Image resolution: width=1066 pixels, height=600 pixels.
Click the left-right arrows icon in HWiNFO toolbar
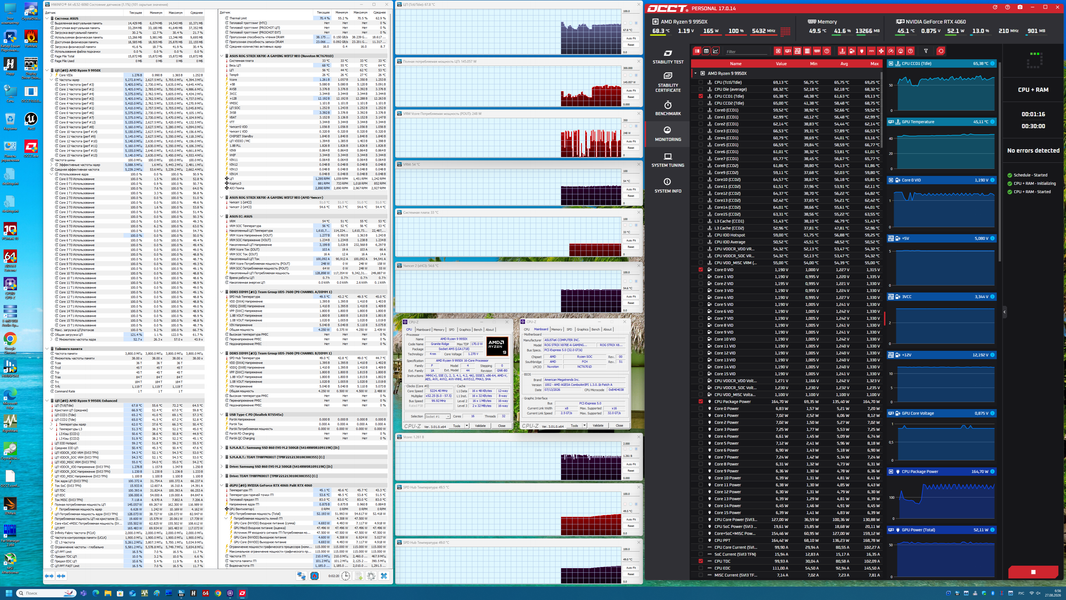tap(49, 576)
